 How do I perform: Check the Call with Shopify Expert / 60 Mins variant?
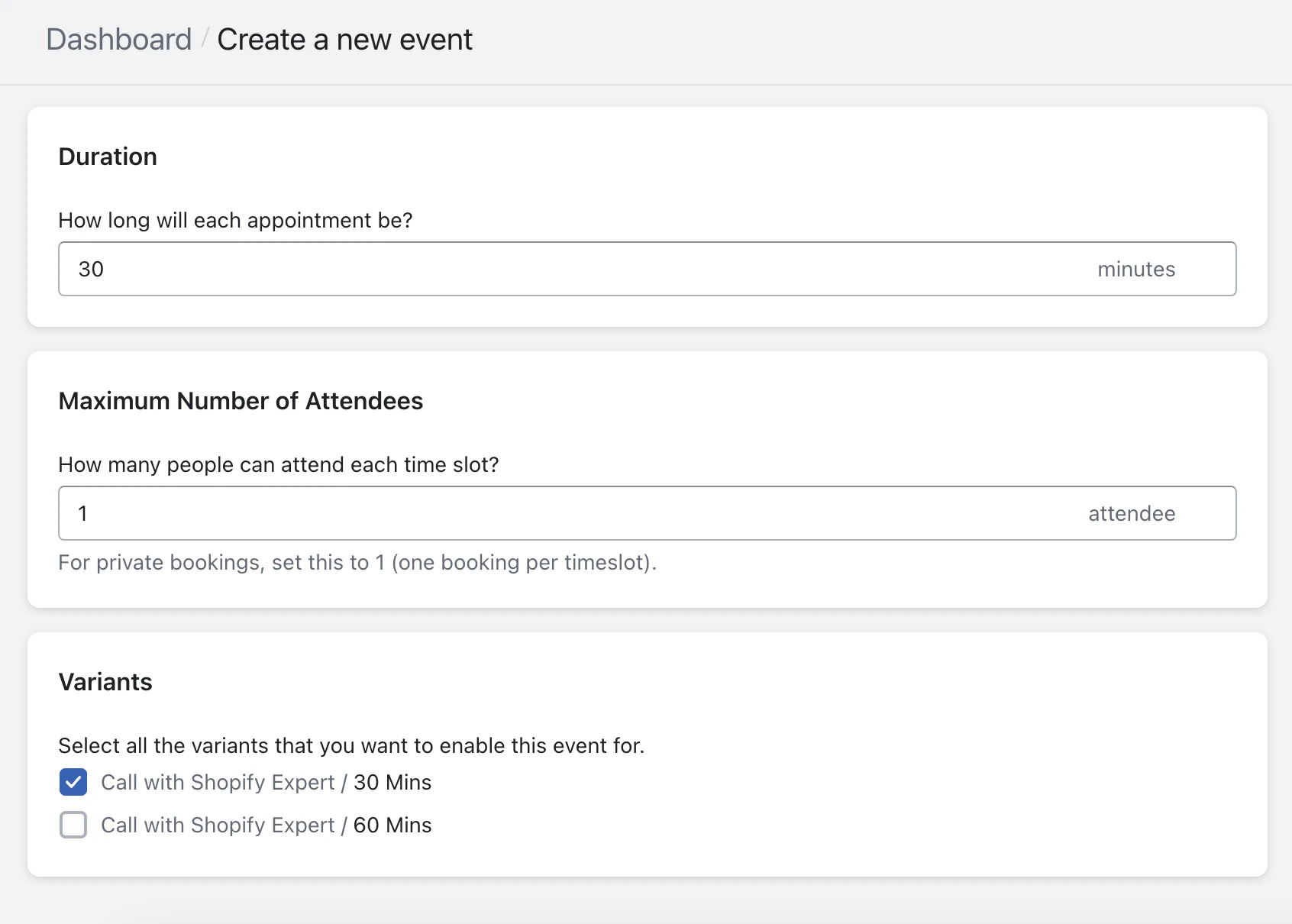[x=73, y=825]
